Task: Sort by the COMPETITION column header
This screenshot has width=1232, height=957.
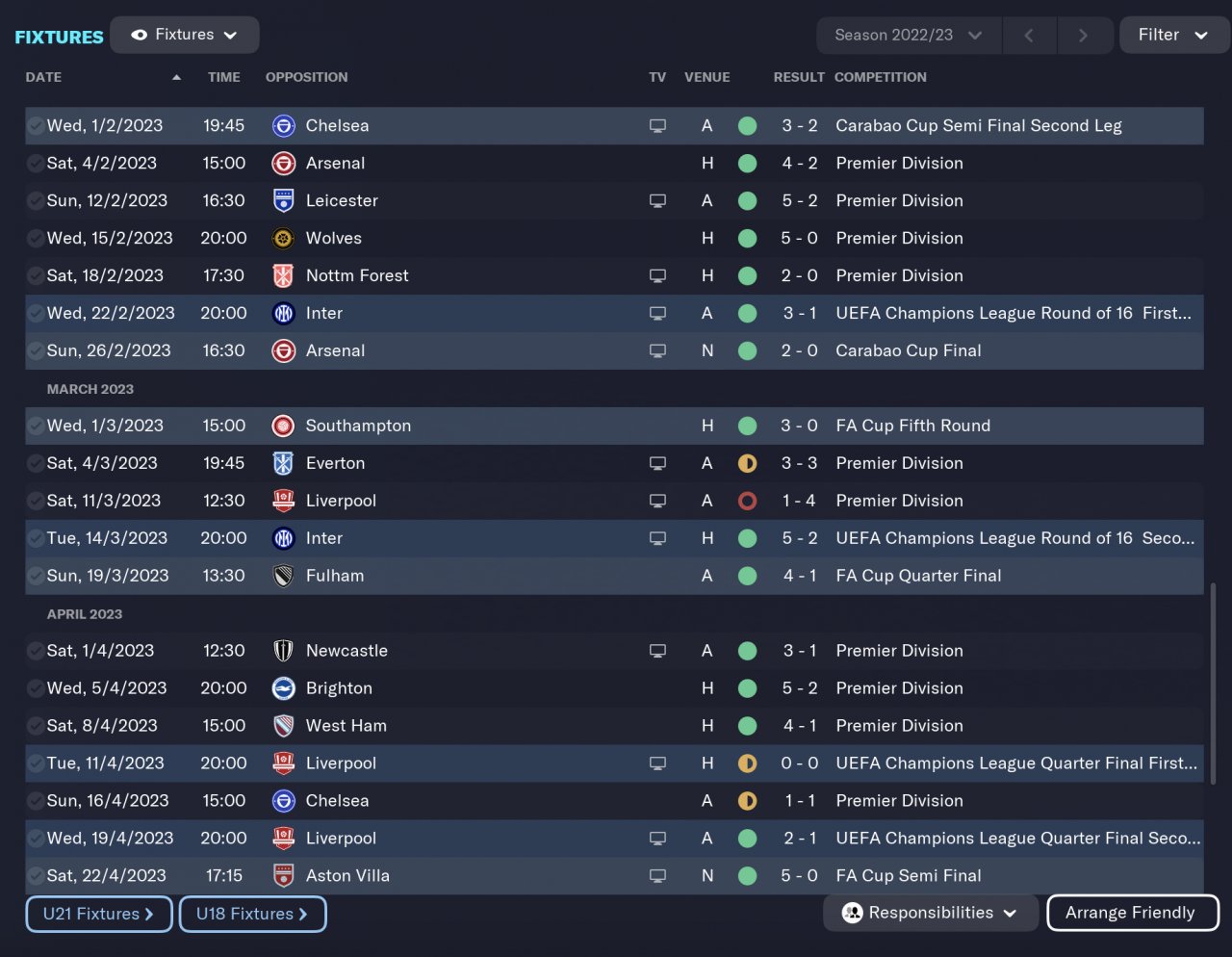Action: coord(881,77)
